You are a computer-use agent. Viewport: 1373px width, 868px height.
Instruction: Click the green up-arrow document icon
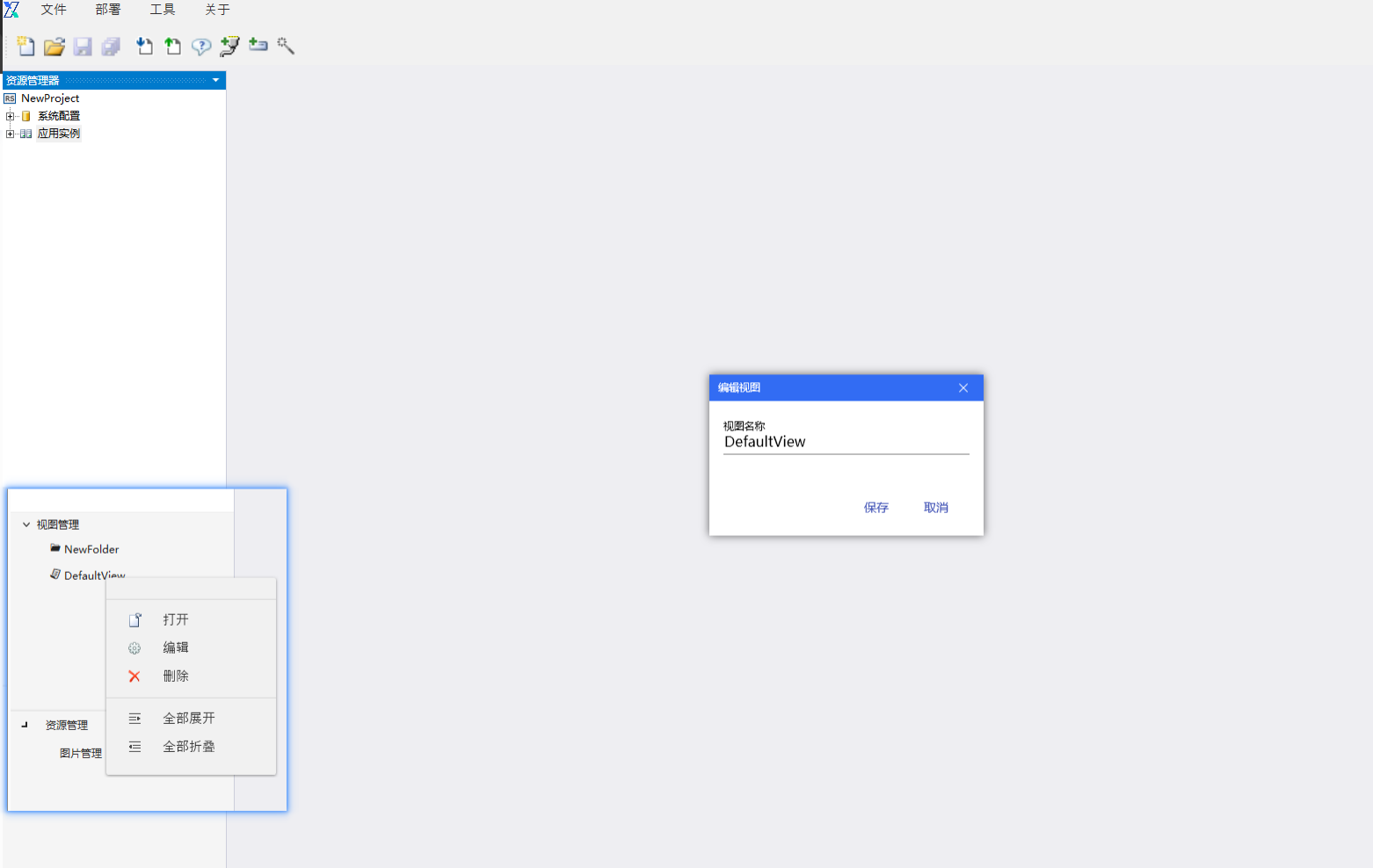[x=173, y=46]
